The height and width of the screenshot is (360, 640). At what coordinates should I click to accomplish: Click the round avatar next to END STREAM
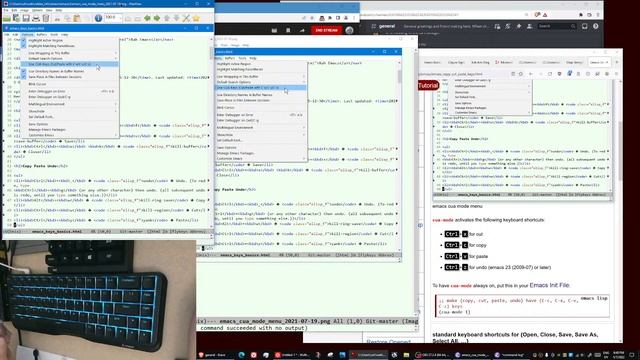click(349, 30)
